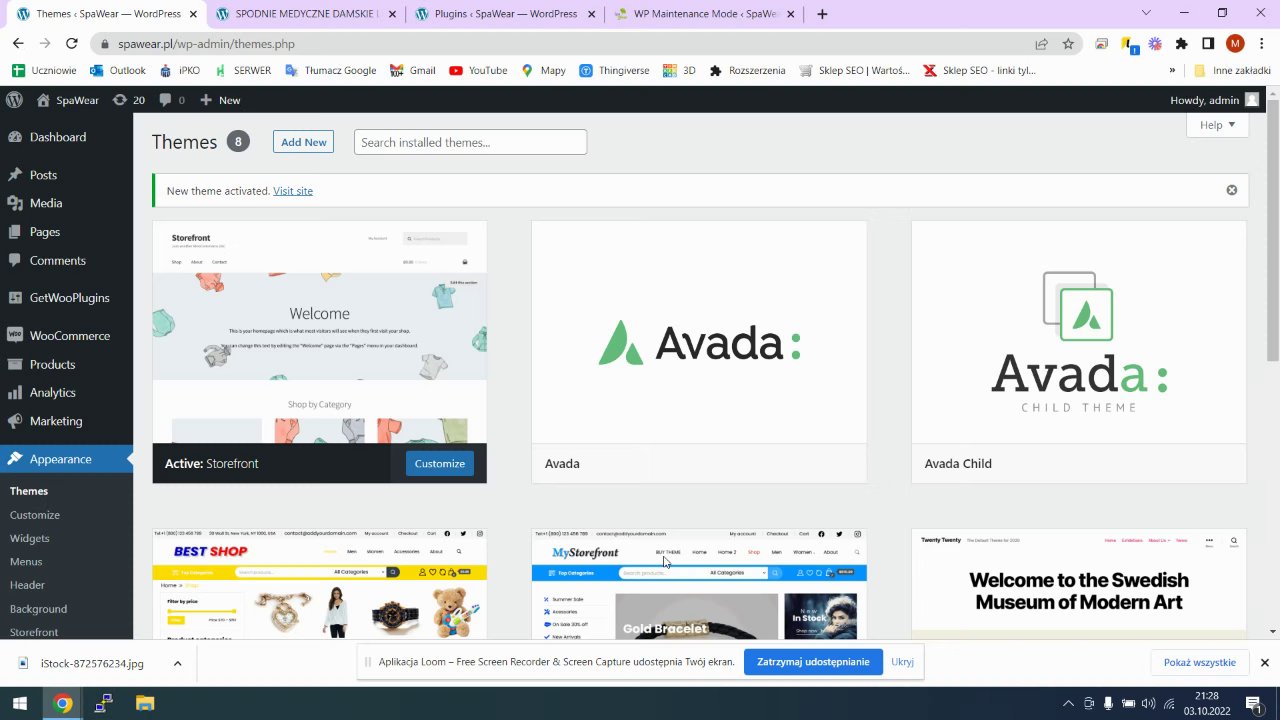
Task: Expand the hidden bookmarks chevron
Action: click(1172, 71)
